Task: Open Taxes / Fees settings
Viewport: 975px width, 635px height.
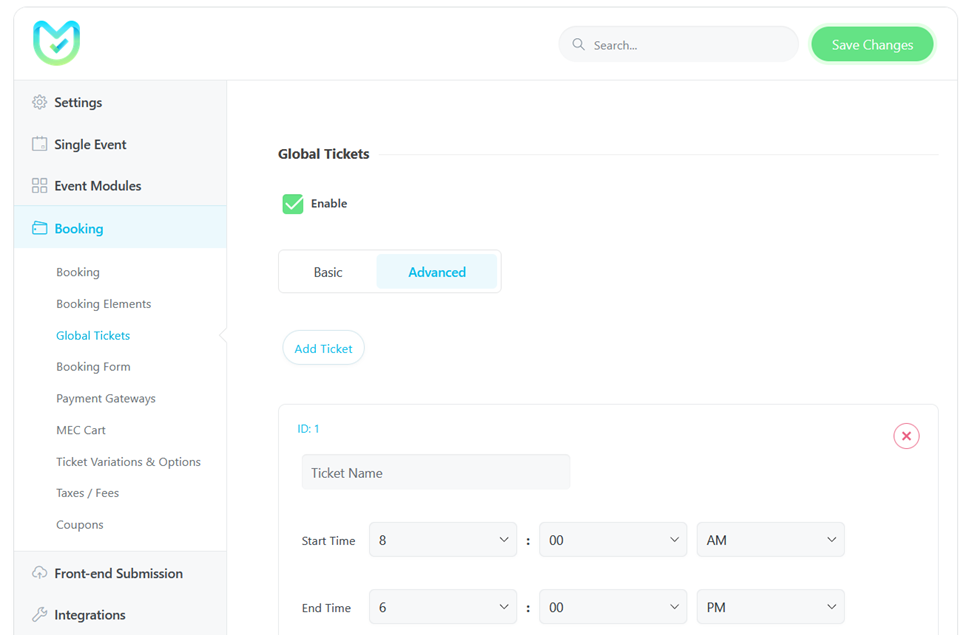Action: click(x=87, y=493)
